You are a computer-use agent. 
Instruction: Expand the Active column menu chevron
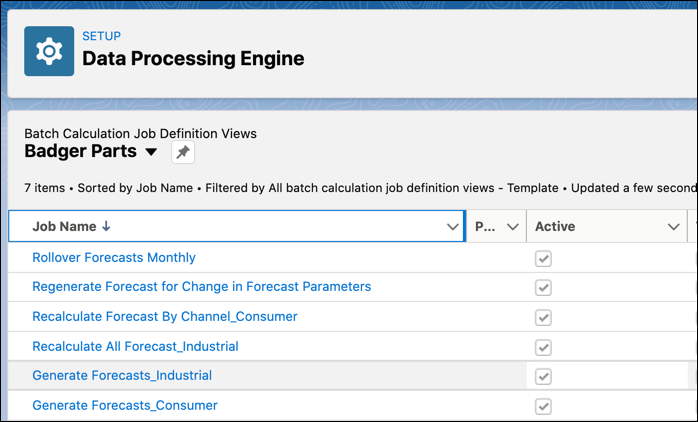(x=673, y=227)
